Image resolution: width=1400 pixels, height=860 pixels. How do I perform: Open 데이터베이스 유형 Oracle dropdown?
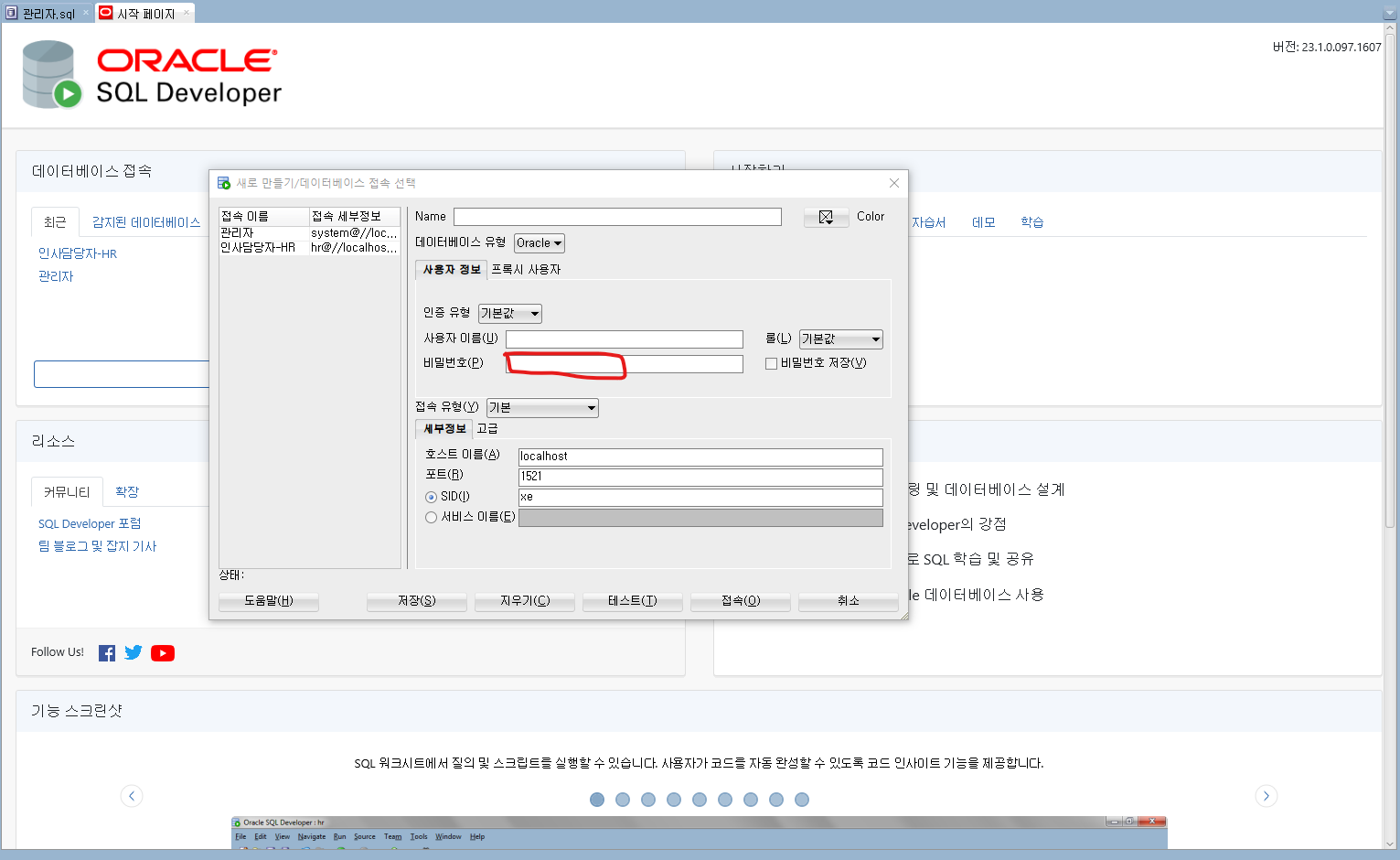(x=540, y=243)
